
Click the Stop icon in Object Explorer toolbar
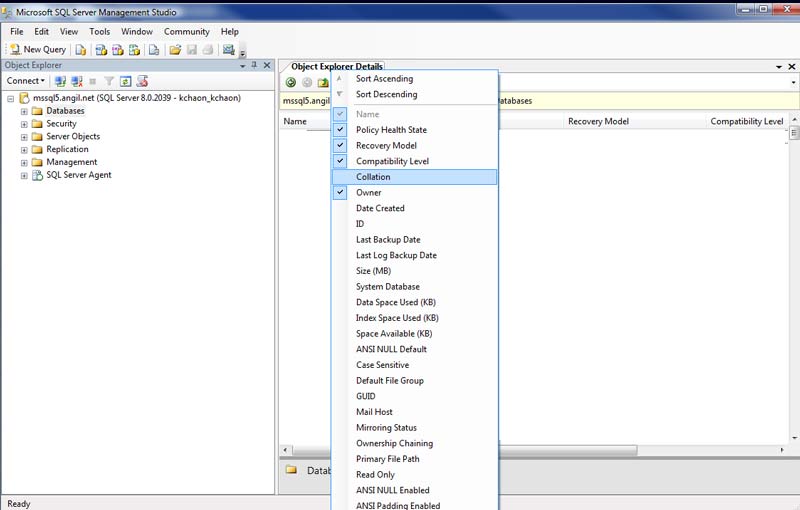(92, 81)
